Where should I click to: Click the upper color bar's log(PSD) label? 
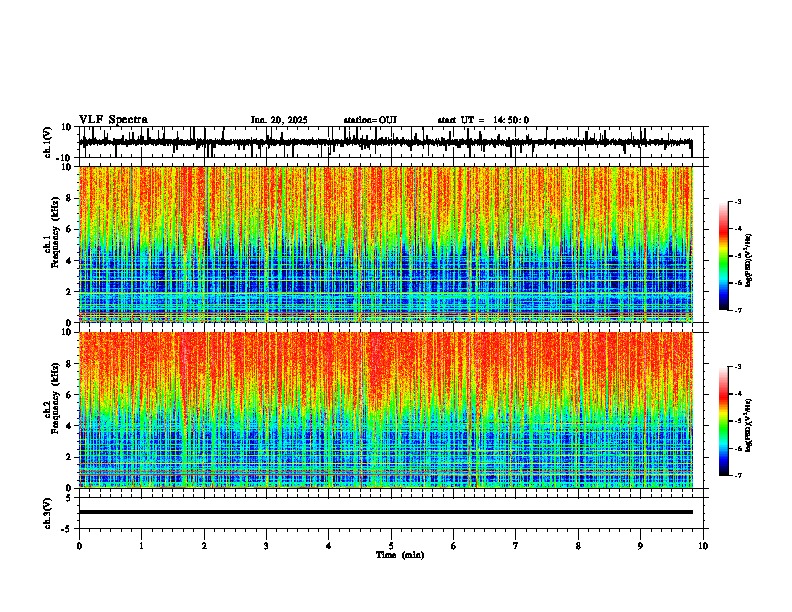point(749,260)
